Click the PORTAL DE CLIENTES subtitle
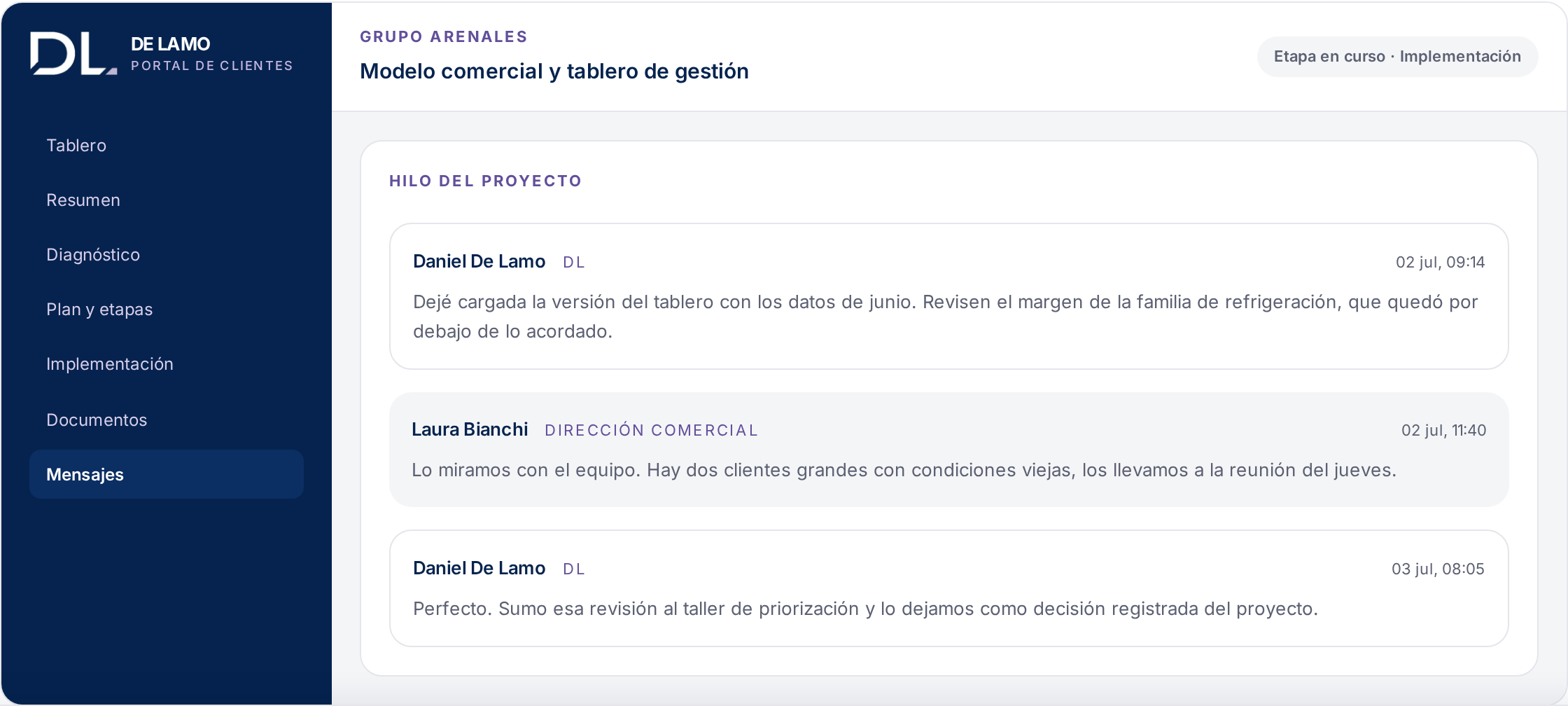 [212, 66]
